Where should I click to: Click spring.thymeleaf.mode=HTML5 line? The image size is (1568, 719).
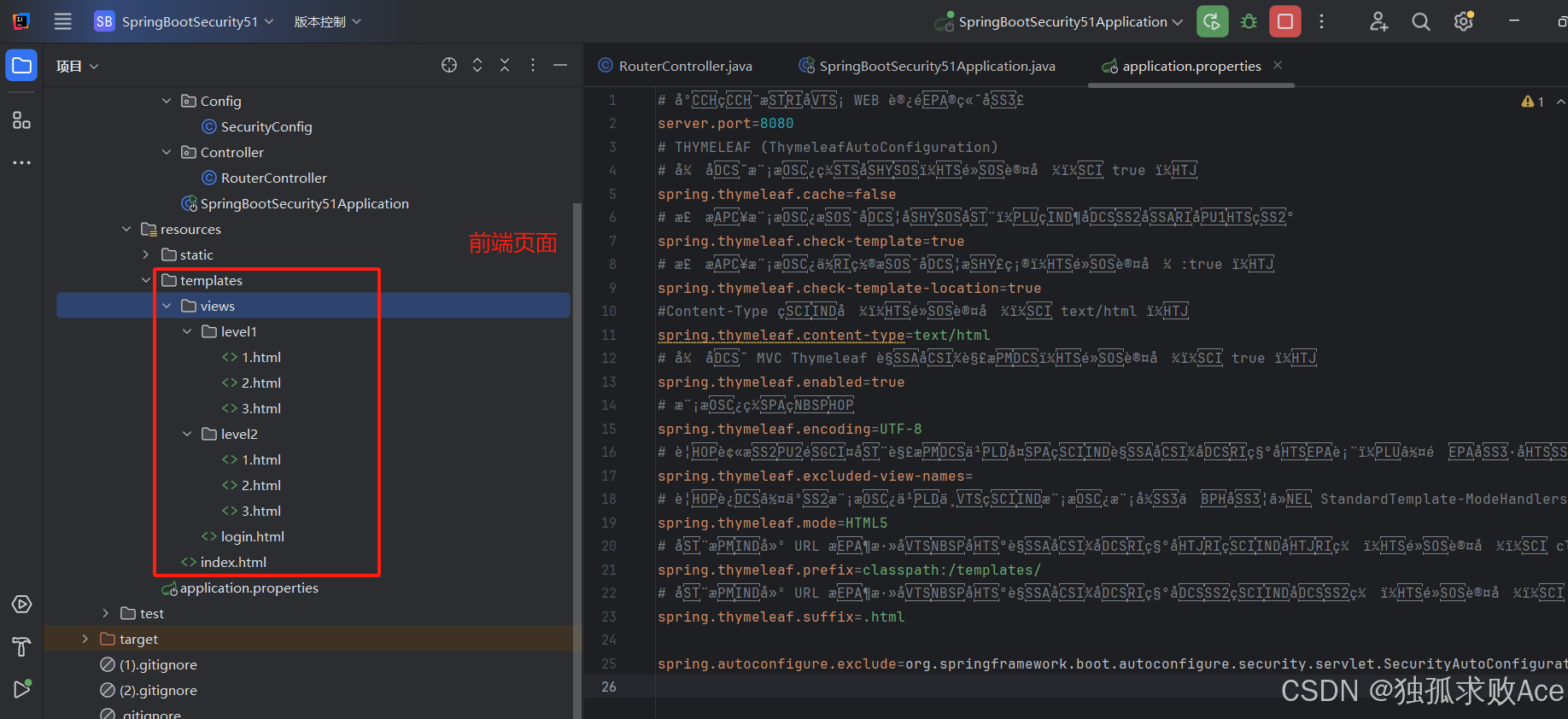tap(773, 523)
